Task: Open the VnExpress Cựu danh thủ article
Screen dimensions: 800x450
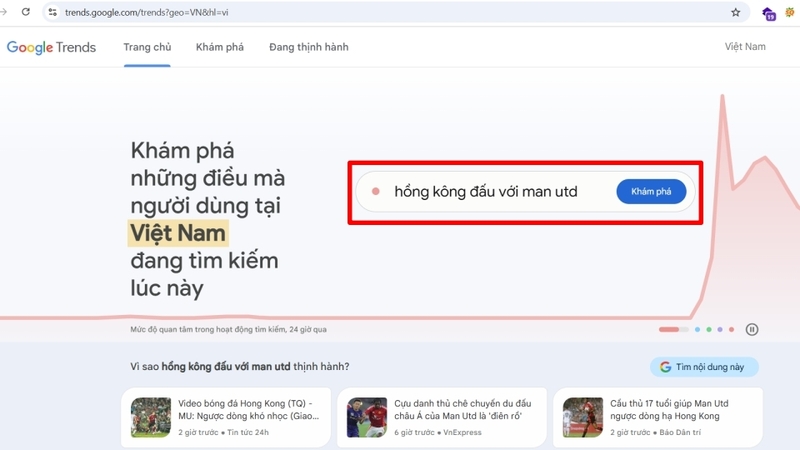Action: pyautogui.click(x=442, y=417)
